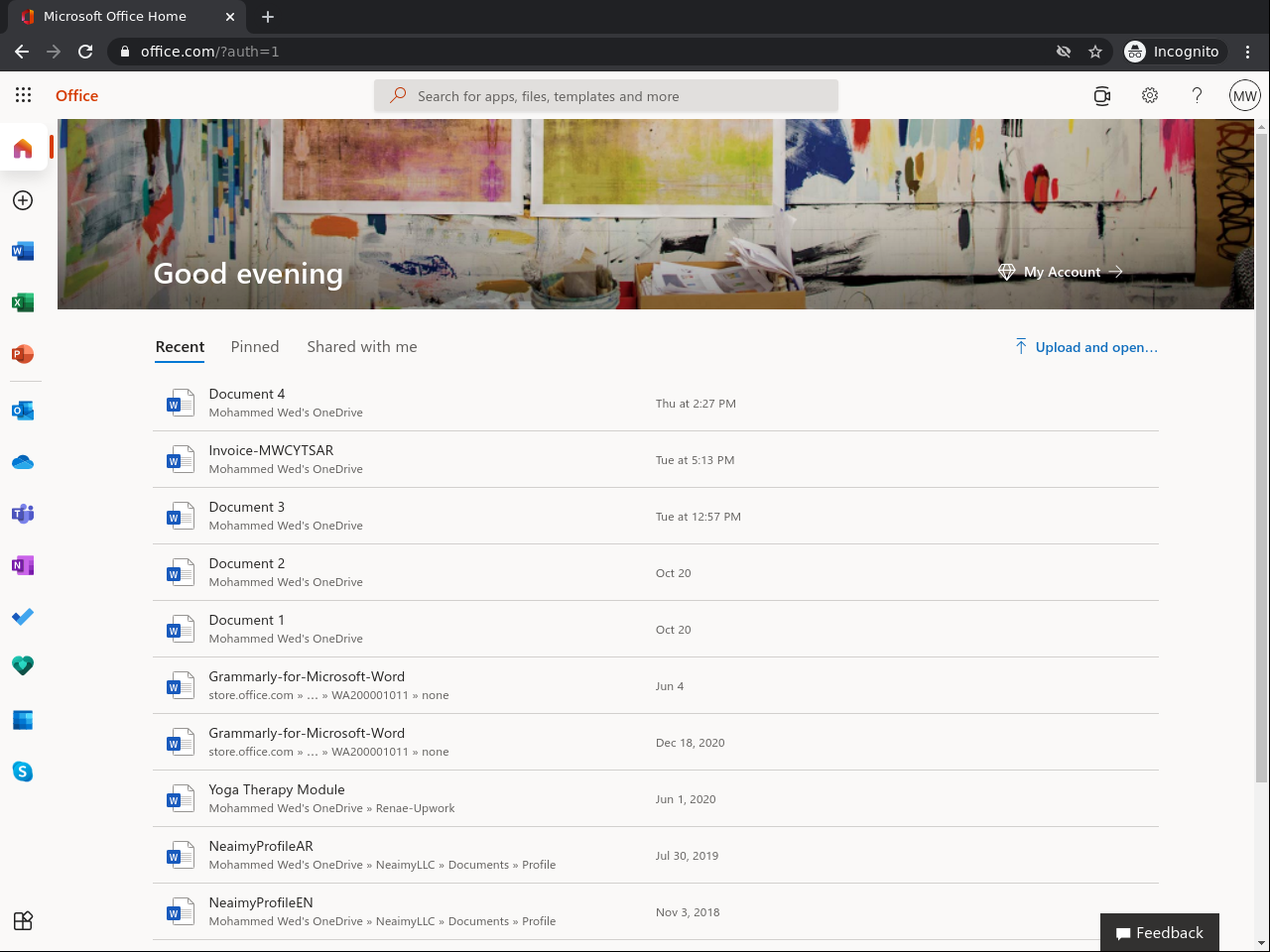Click Thu at 2:27 PM timestamp
Viewport: 1270px width, 952px height.
click(x=696, y=404)
